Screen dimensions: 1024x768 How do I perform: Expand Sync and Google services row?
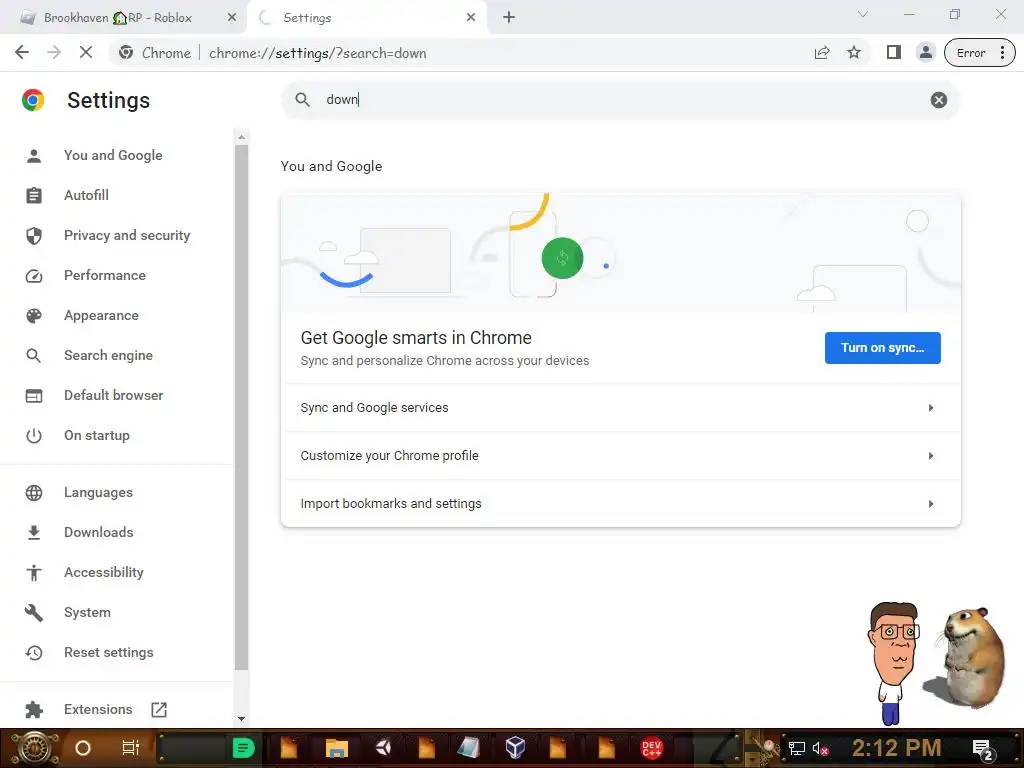point(620,408)
